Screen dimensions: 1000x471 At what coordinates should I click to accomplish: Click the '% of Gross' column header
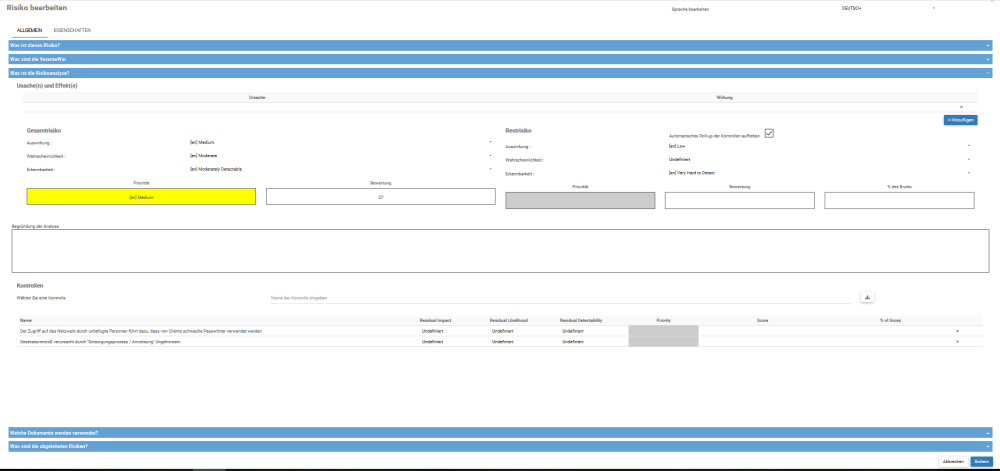click(x=890, y=320)
